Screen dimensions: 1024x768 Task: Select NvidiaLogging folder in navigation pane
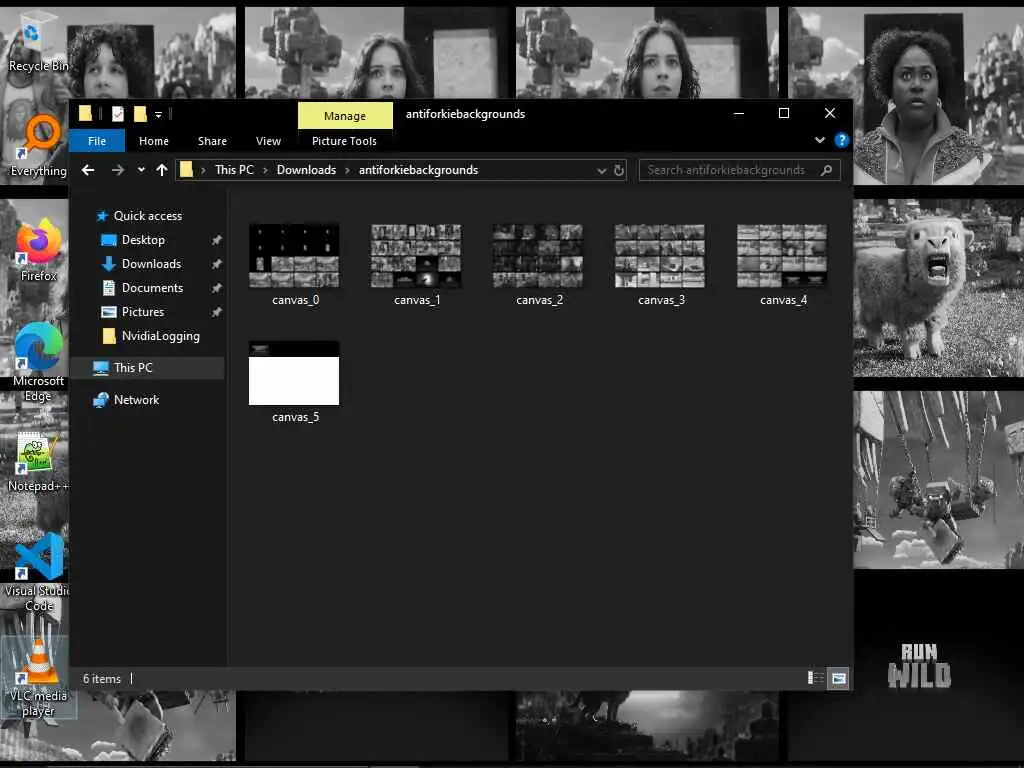point(161,336)
